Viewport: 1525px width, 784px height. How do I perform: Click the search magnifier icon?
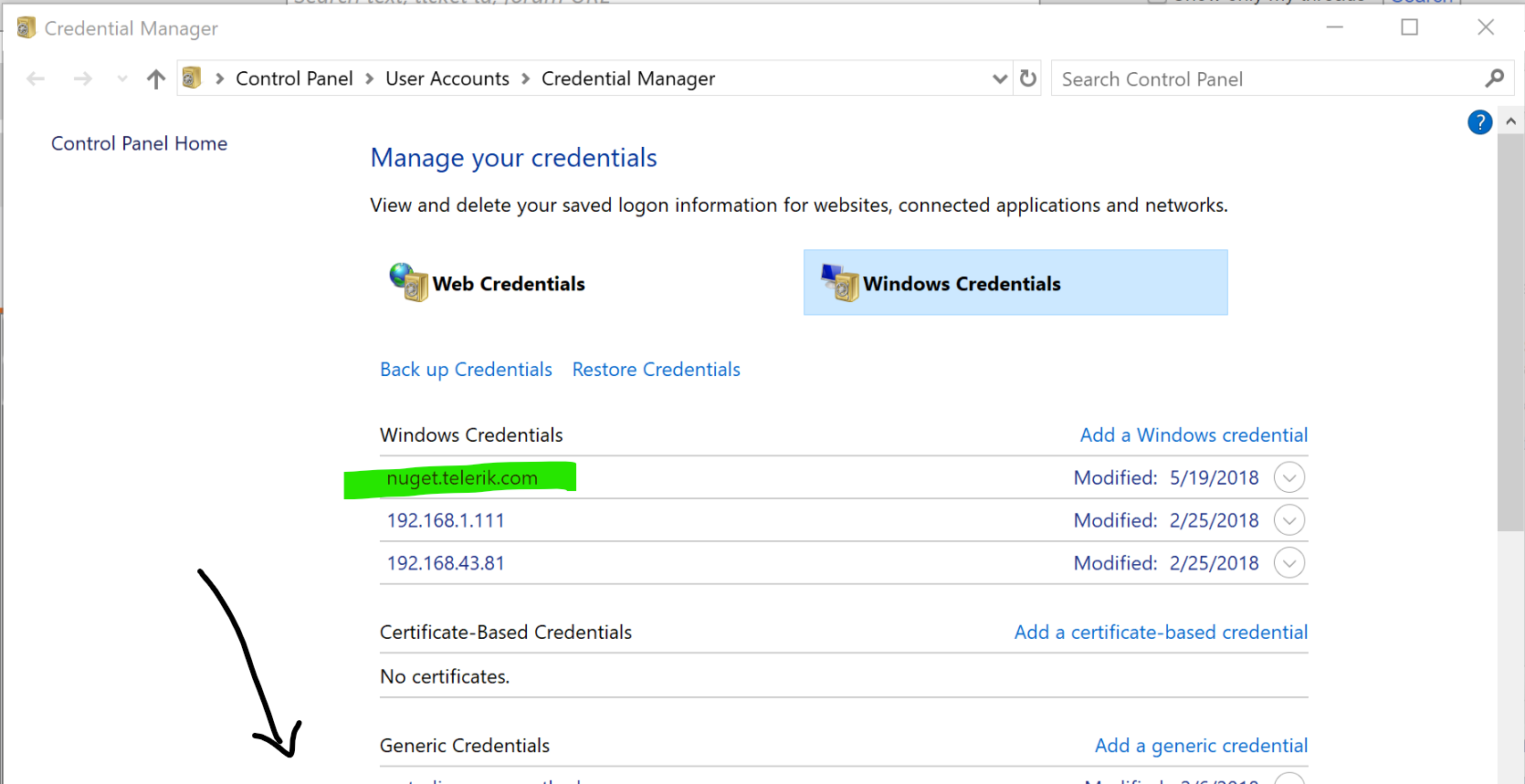(1494, 78)
